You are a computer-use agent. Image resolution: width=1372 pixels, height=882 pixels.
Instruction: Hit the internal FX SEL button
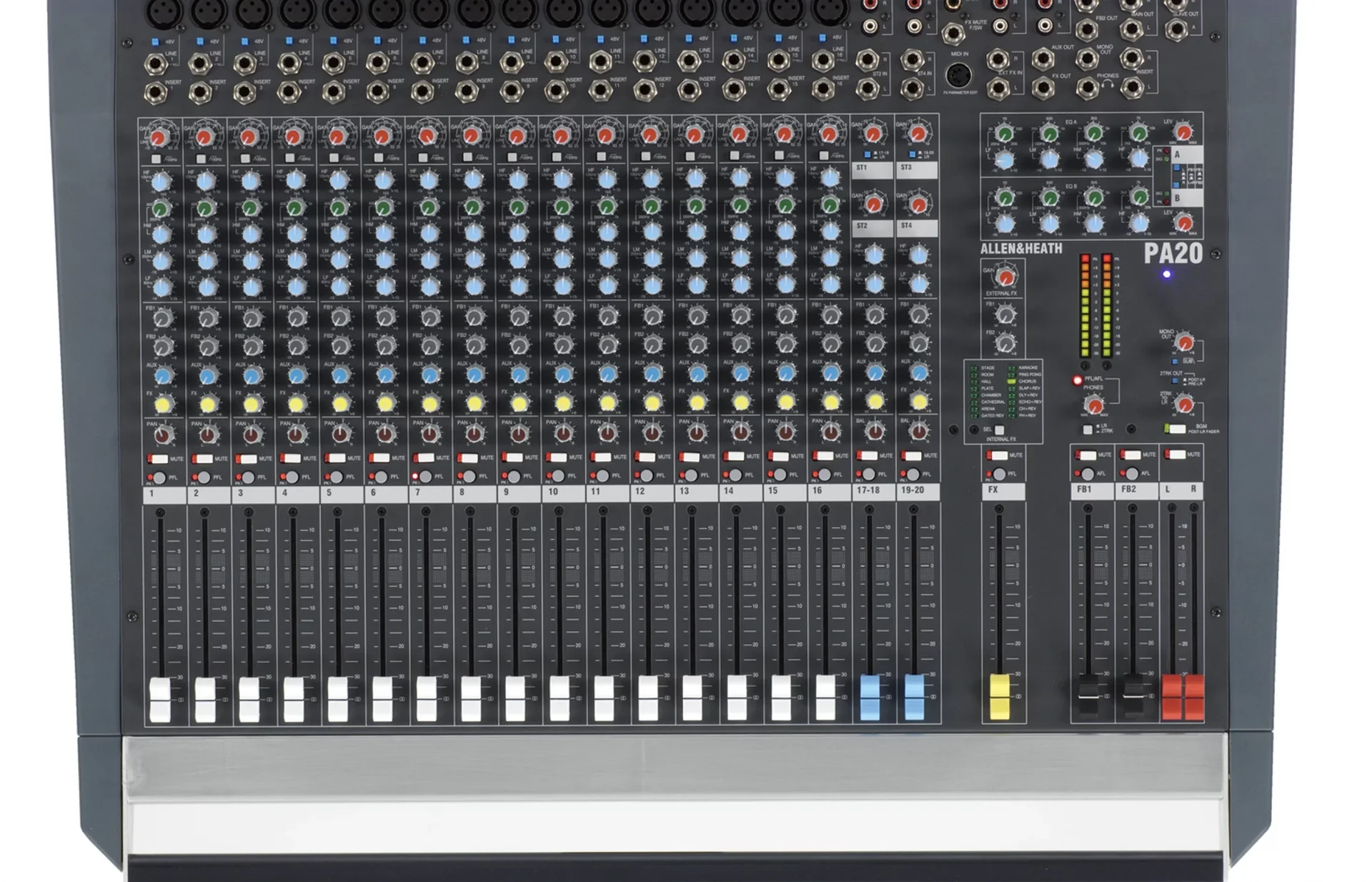(x=1000, y=430)
